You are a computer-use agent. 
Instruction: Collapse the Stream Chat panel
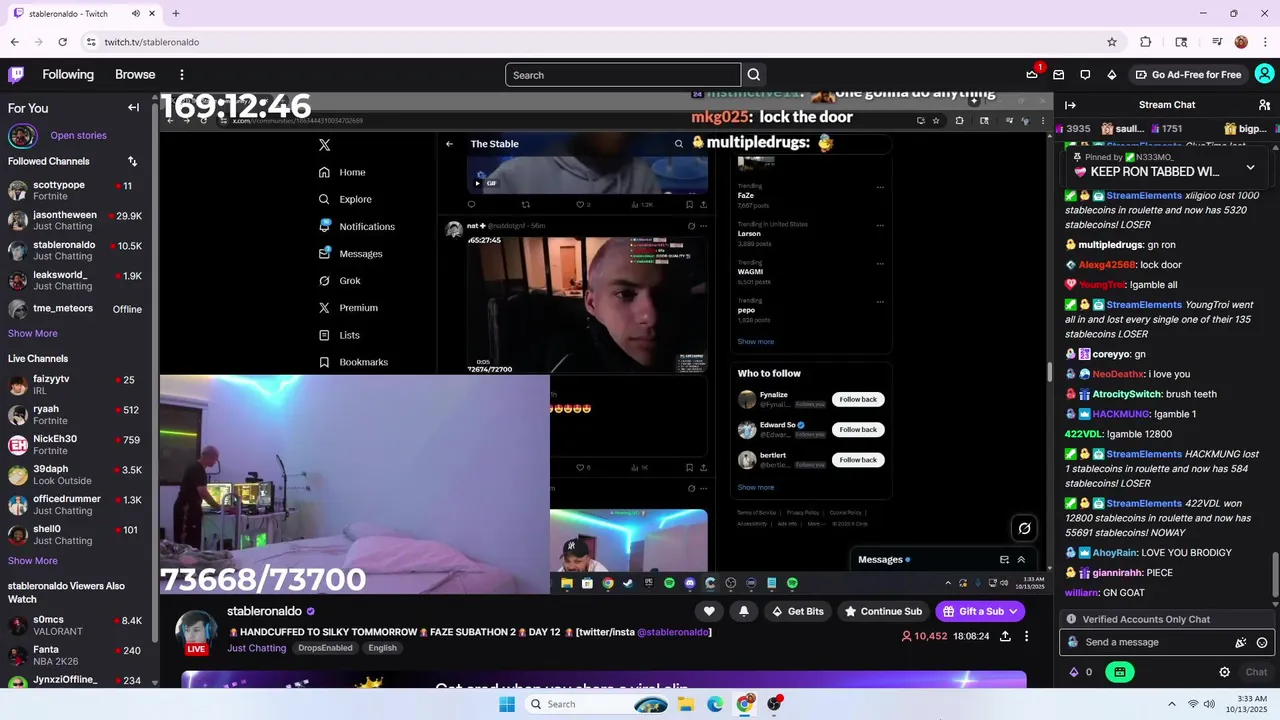click(1070, 105)
